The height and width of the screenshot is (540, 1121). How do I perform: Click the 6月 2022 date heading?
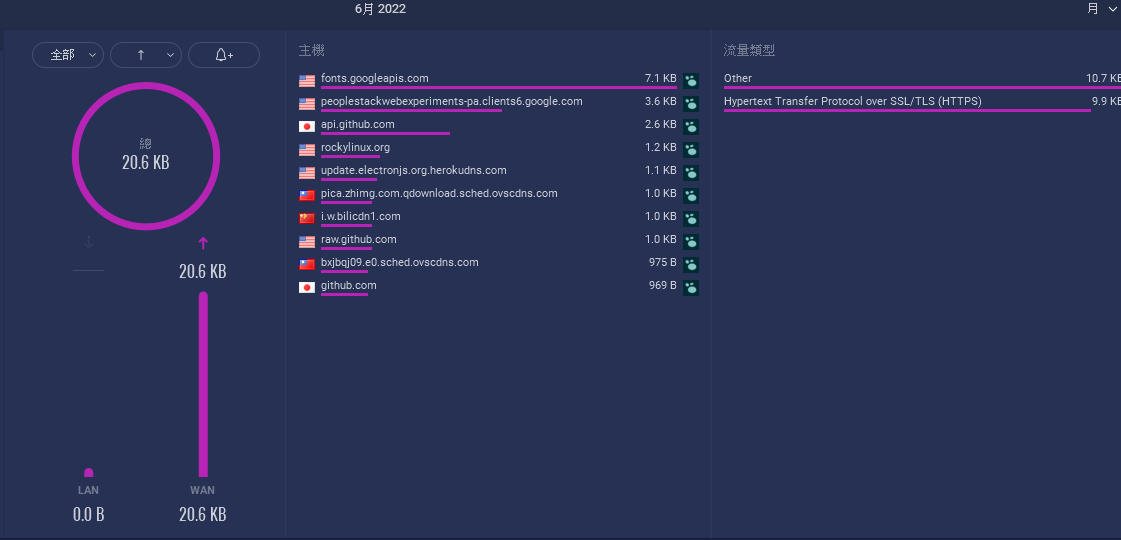pyautogui.click(x=380, y=9)
